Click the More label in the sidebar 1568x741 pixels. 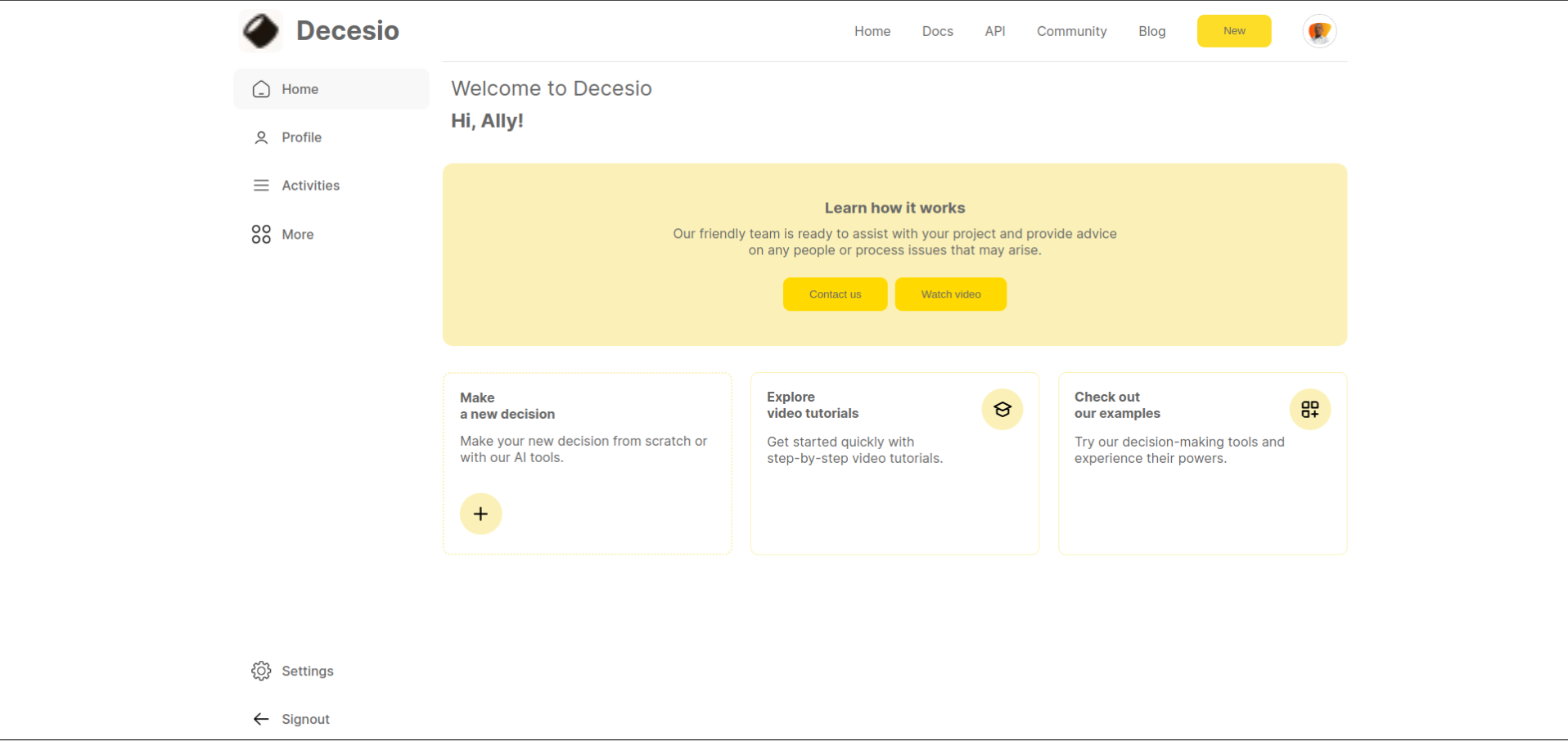click(x=298, y=235)
